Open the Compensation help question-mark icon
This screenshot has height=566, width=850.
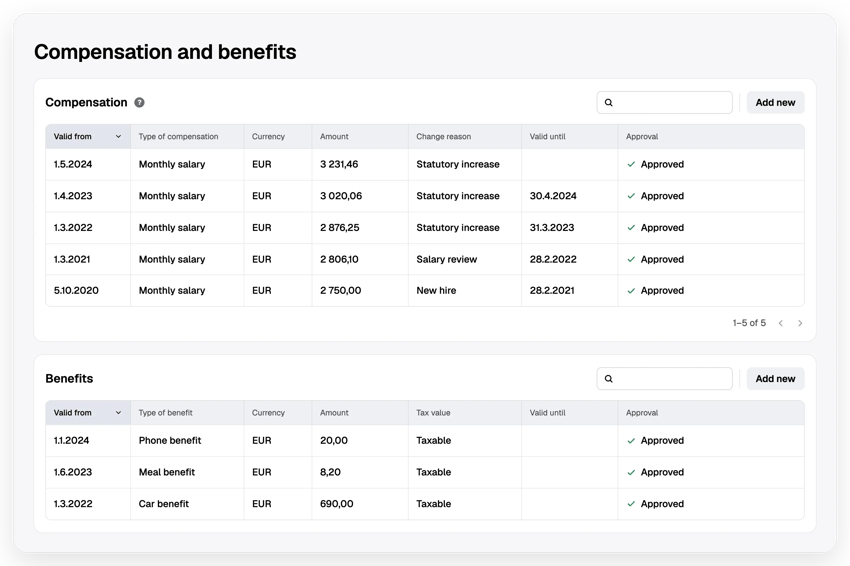[139, 102]
